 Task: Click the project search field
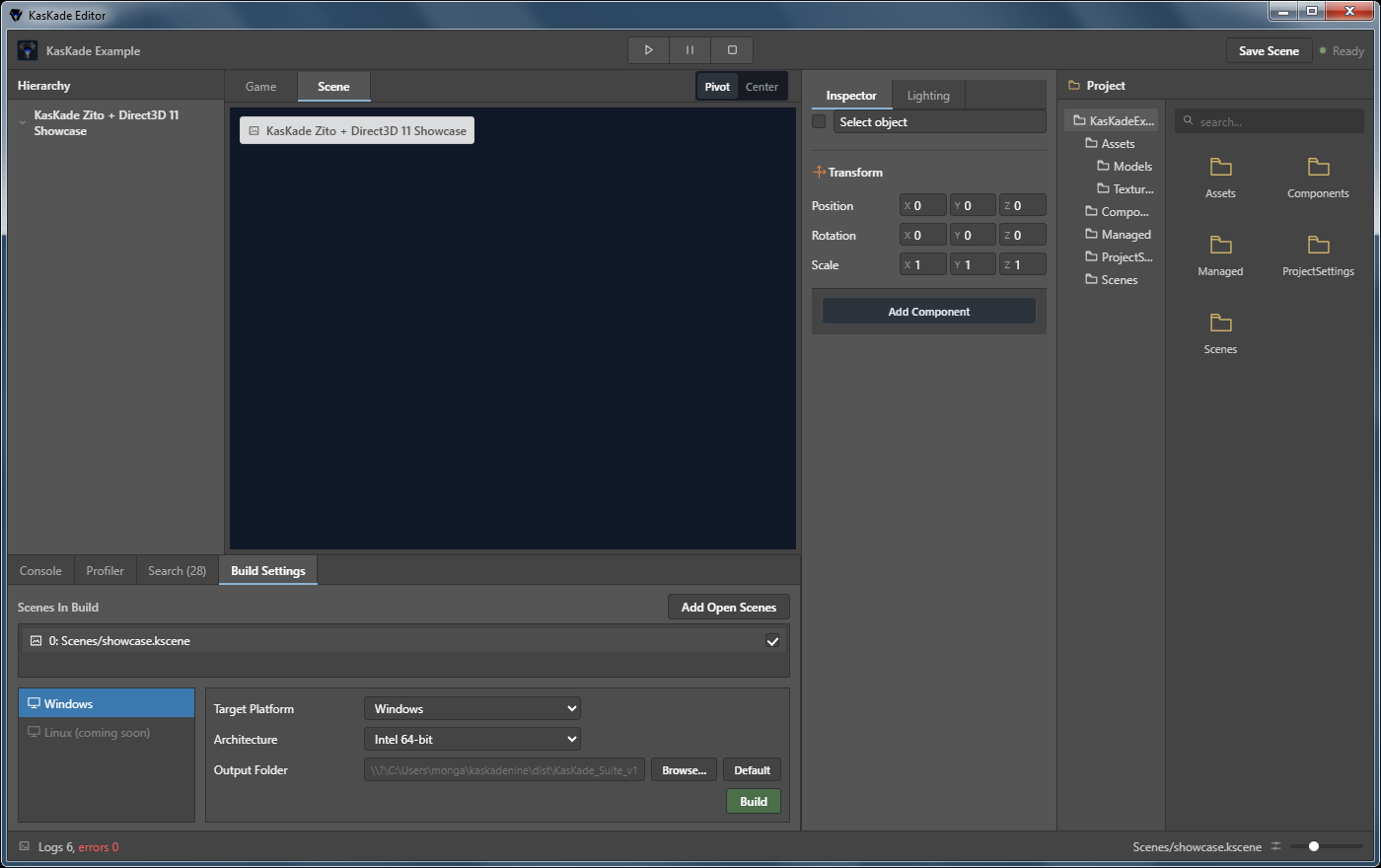pos(1270,121)
